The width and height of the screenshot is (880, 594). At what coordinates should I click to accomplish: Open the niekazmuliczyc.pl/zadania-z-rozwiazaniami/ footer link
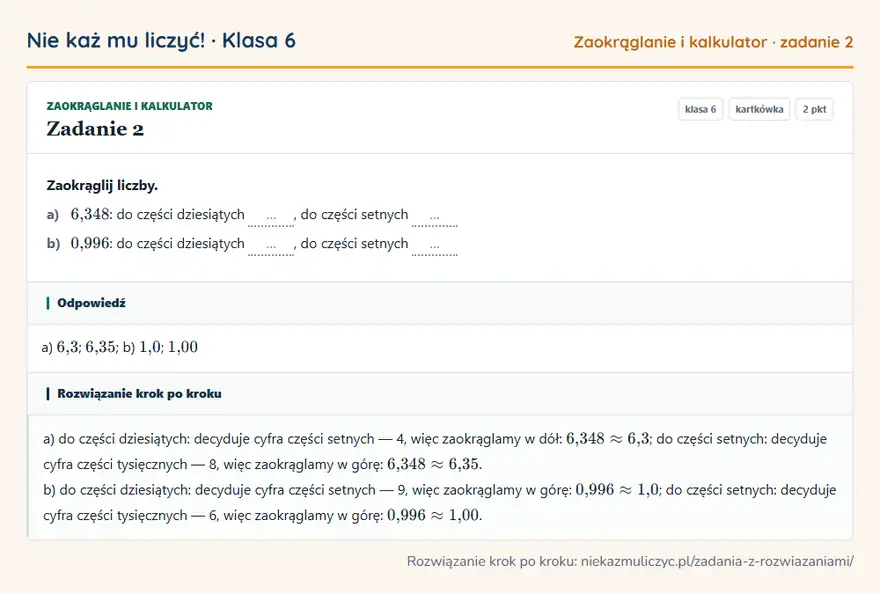(717, 561)
